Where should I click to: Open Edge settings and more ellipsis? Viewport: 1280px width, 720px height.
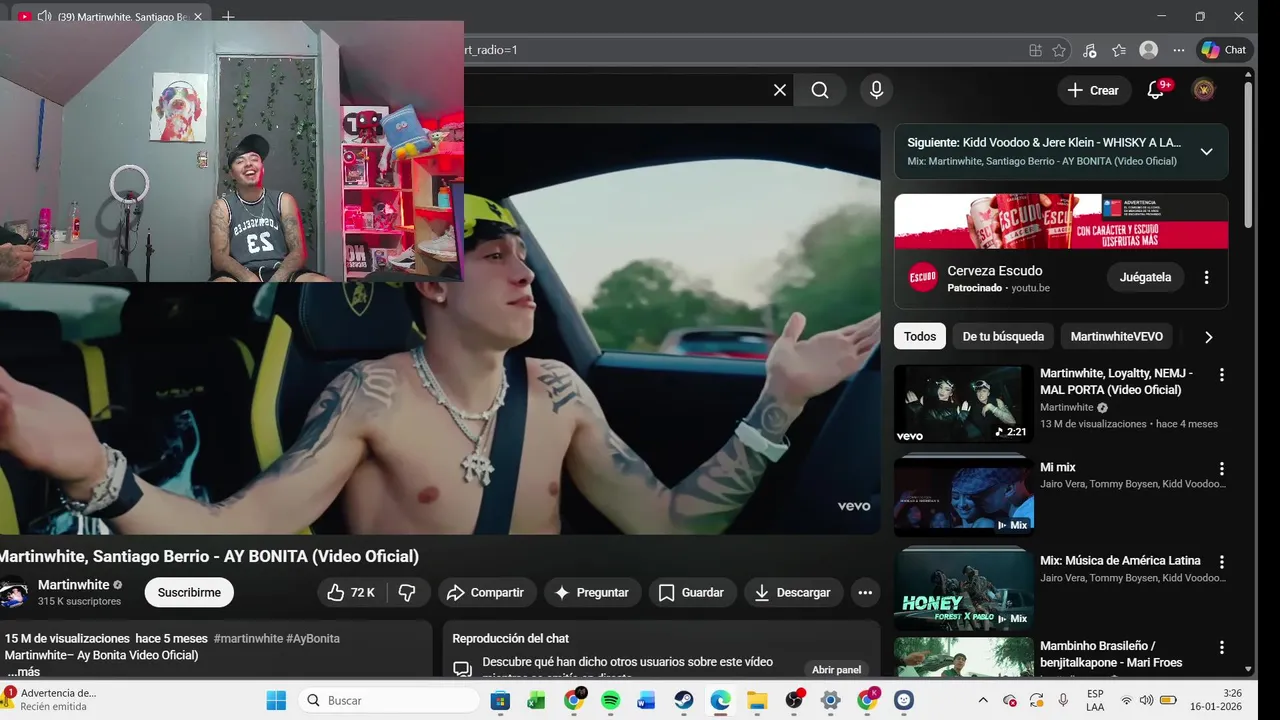[x=1179, y=50]
